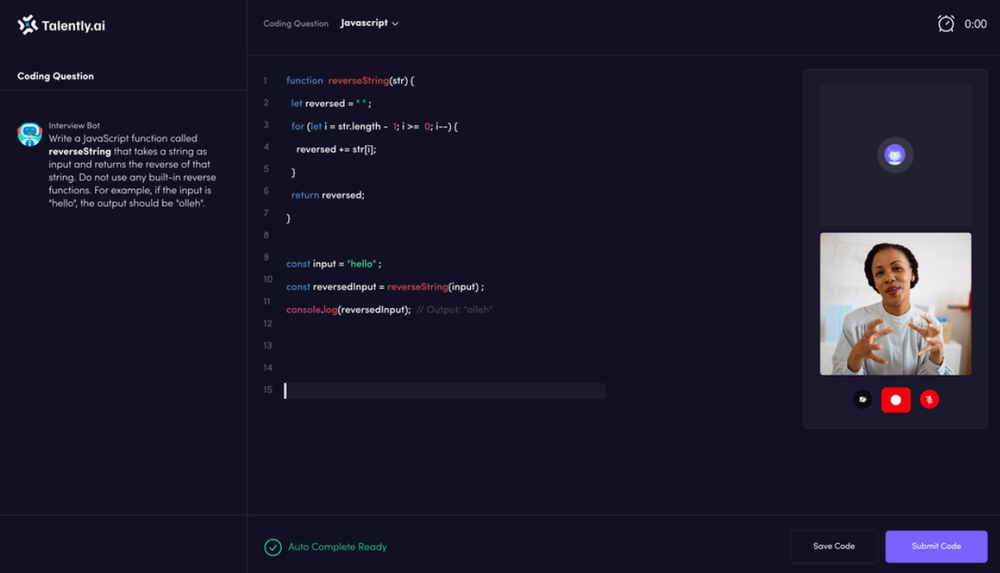Click the Talently.ai logo icon
Image resolution: width=1000 pixels, height=573 pixels.
[27, 25]
